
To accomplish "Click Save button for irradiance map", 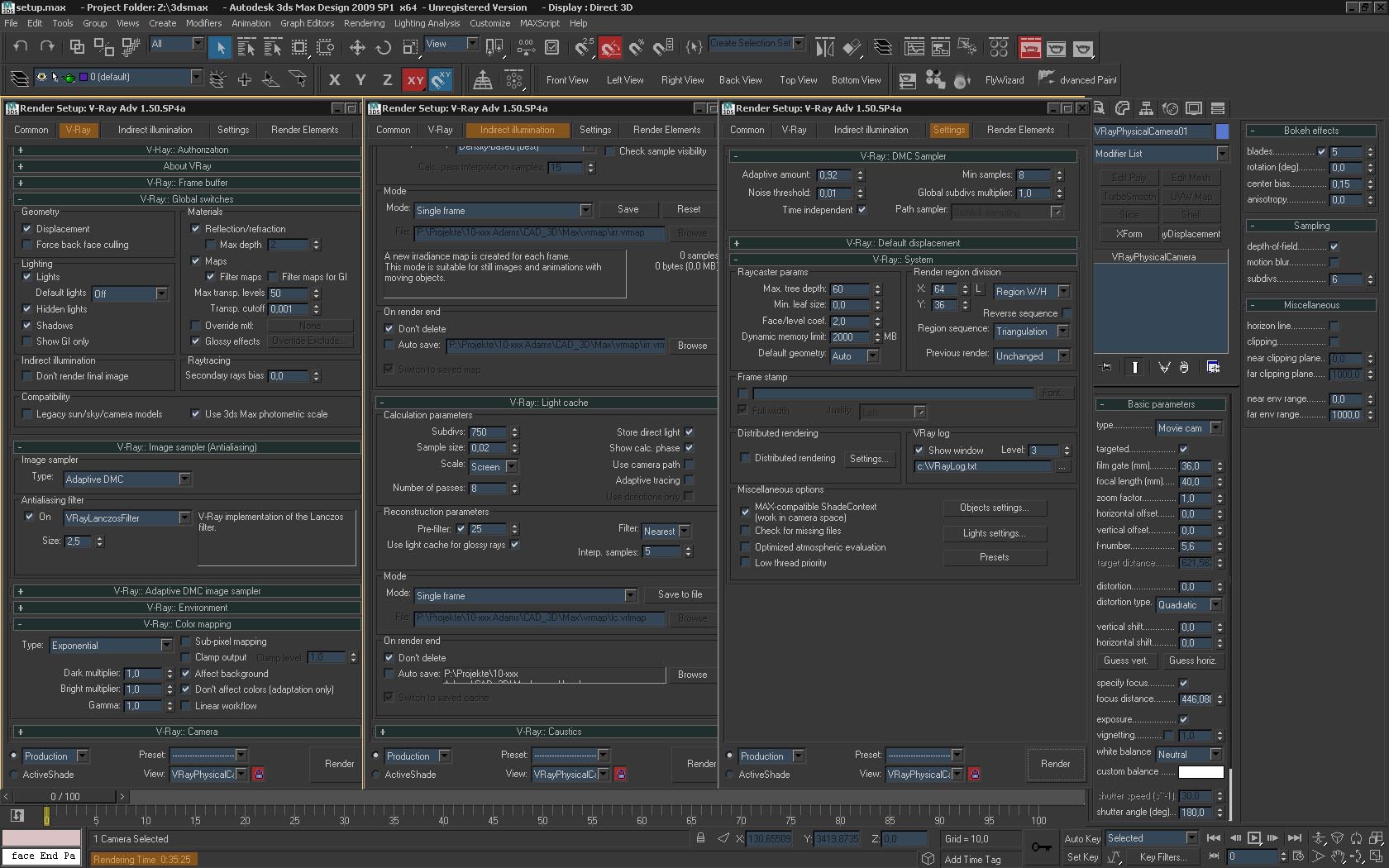I will [x=628, y=210].
